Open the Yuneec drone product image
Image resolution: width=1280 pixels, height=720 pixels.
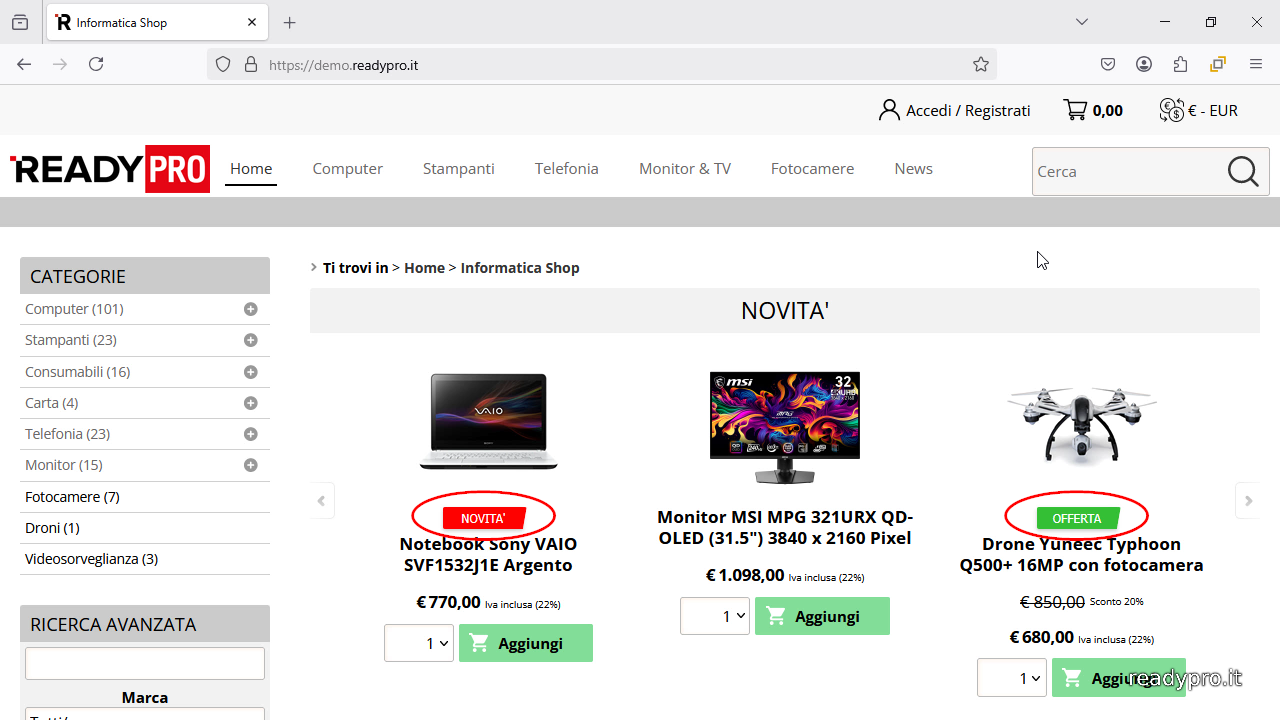click(x=1081, y=422)
